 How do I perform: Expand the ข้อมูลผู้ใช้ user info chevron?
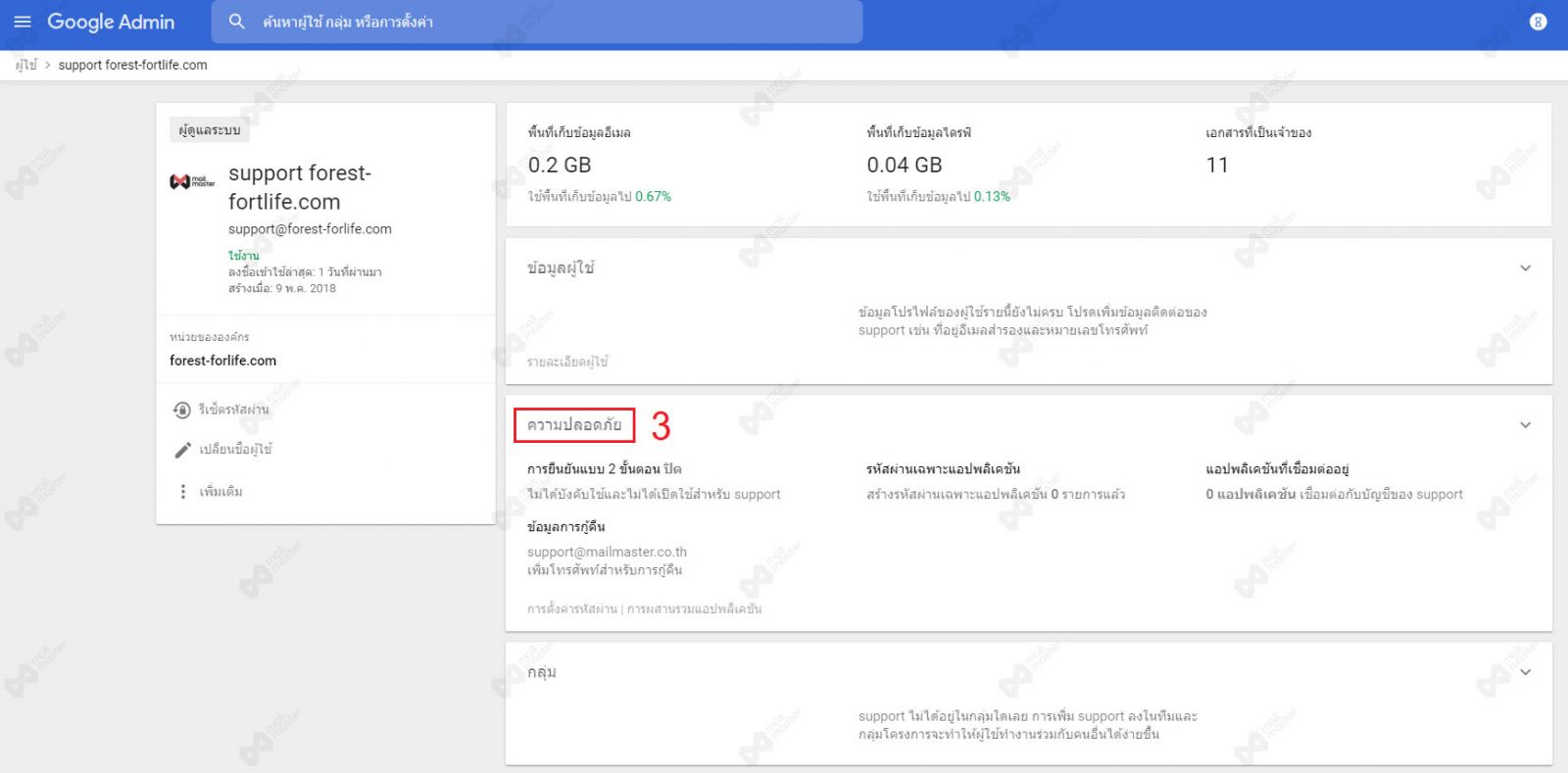pyautogui.click(x=1525, y=267)
